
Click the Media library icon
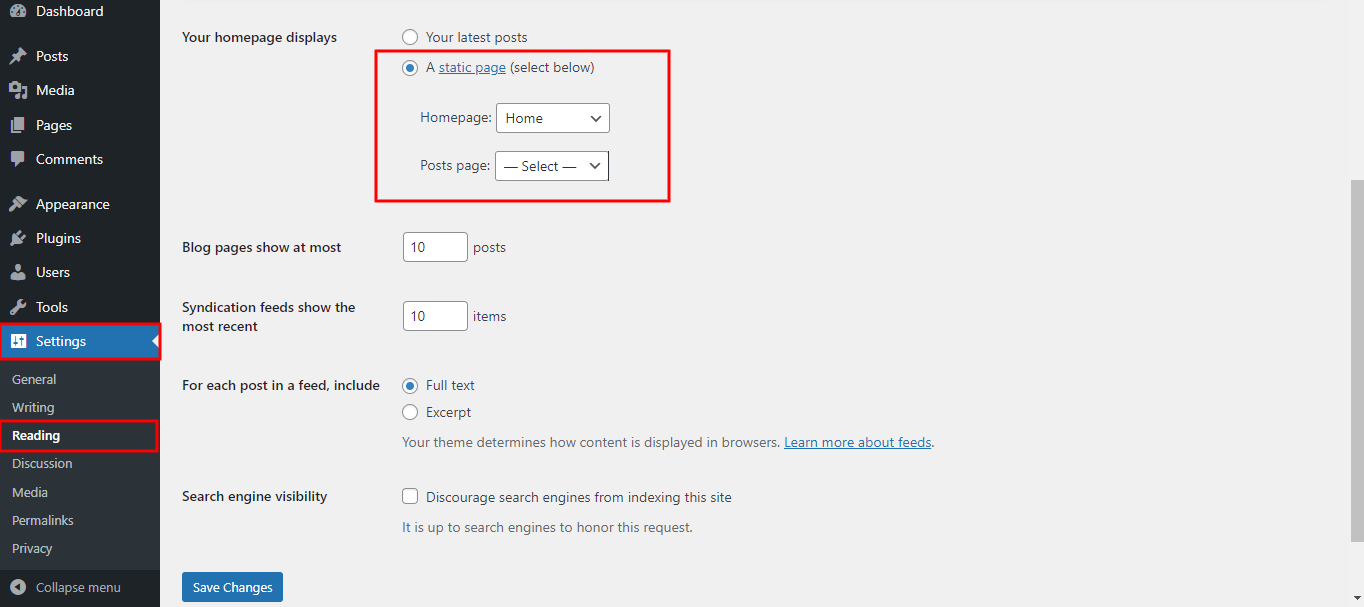pos(18,90)
